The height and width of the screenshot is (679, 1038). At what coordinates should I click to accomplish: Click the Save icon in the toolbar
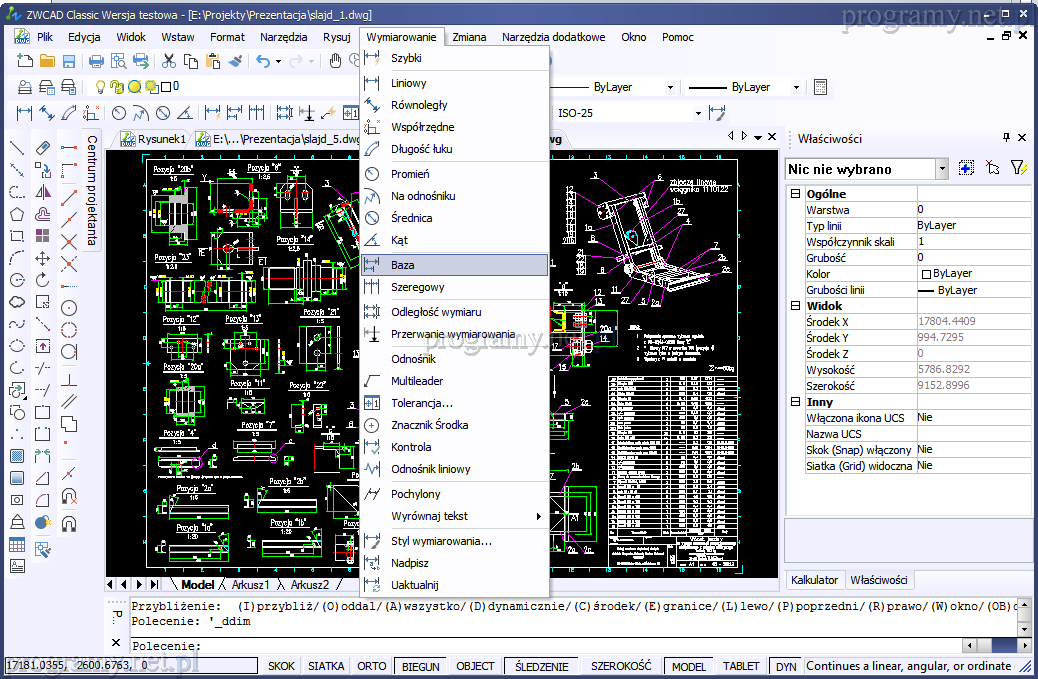(x=69, y=62)
